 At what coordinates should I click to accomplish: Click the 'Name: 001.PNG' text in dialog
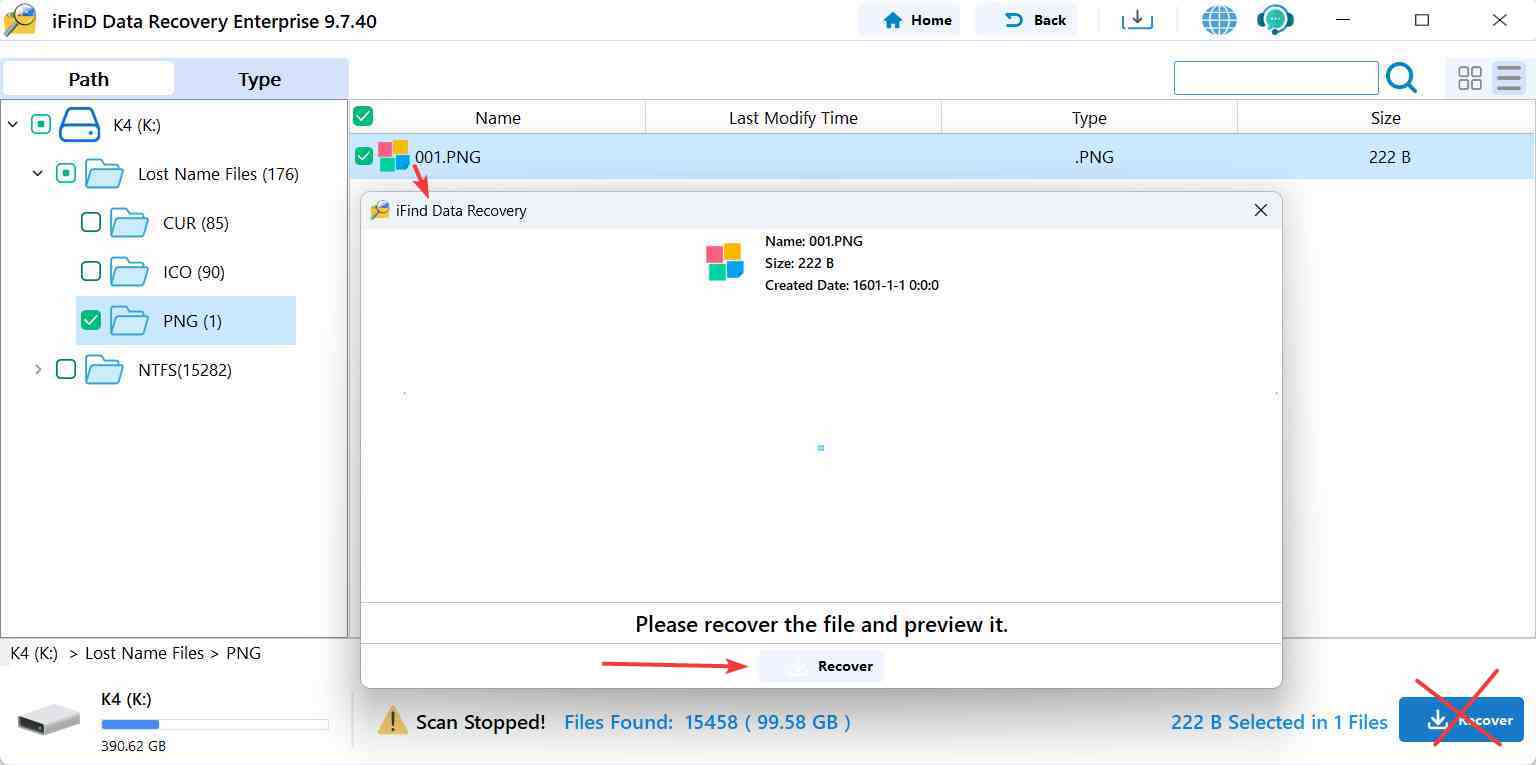coord(814,241)
